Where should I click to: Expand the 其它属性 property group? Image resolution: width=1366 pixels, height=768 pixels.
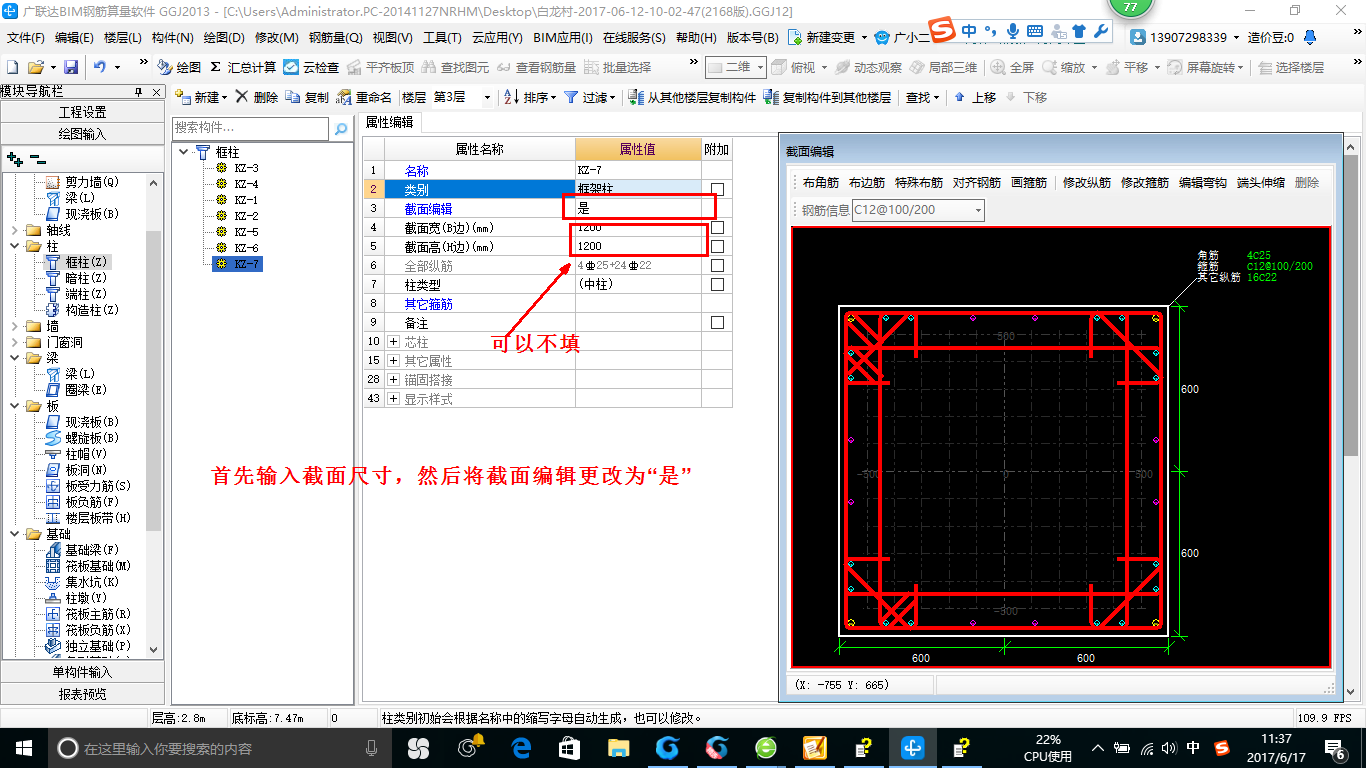pyautogui.click(x=393, y=361)
